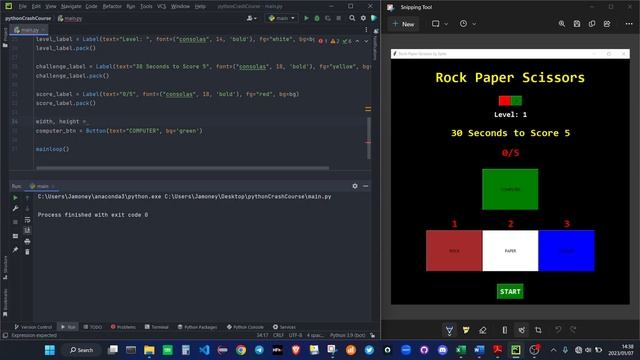Open the VCS menu in PyCharm

(162, 7)
